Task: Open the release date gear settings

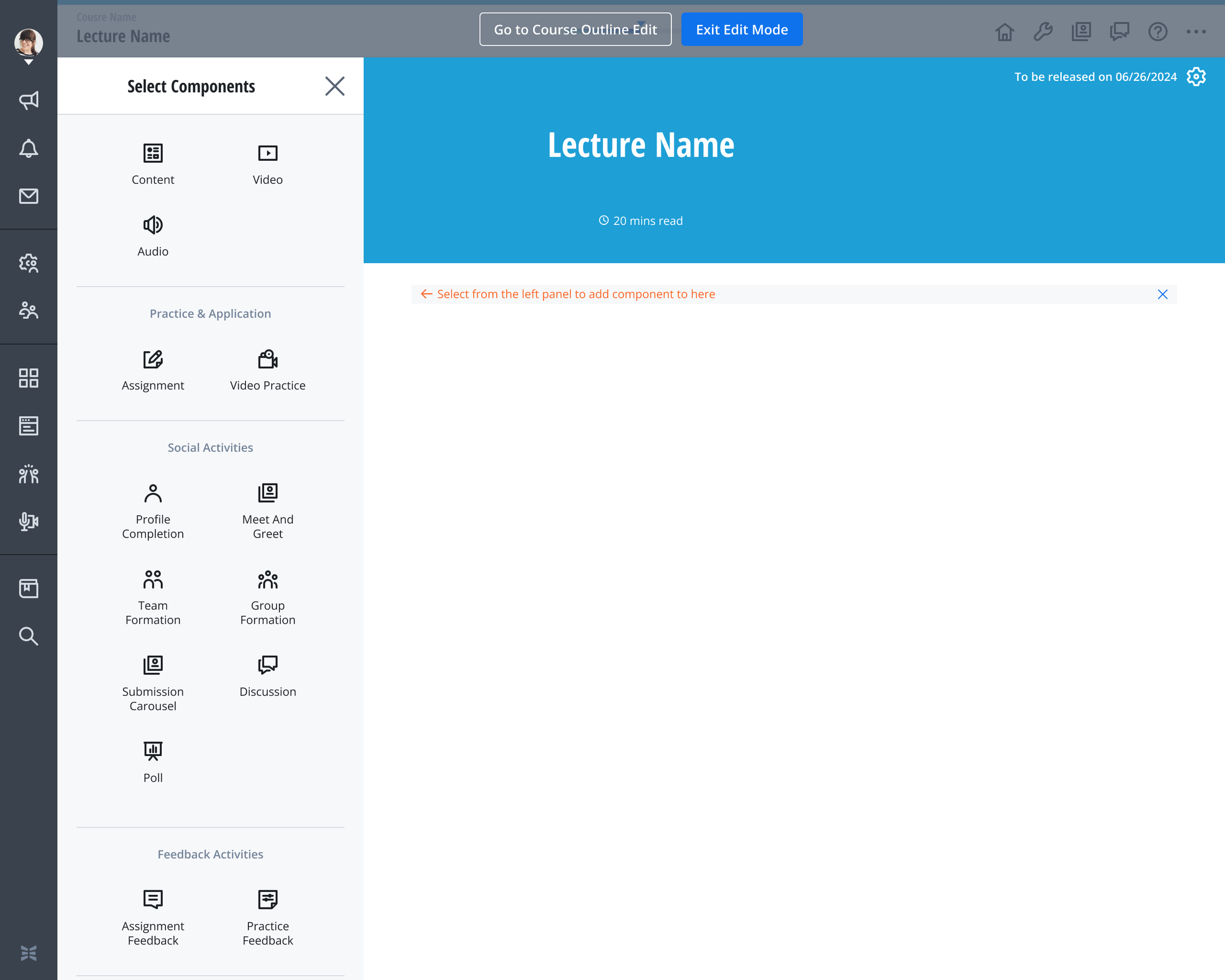Action: (x=1196, y=77)
